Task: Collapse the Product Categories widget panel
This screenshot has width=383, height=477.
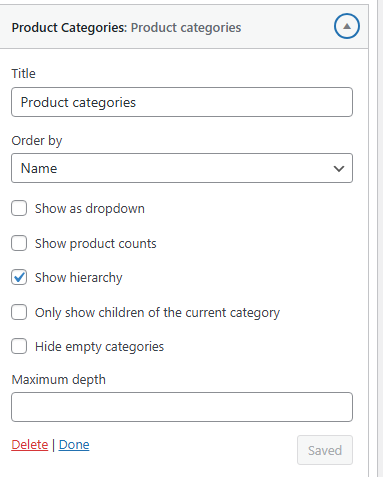Action: point(347,26)
